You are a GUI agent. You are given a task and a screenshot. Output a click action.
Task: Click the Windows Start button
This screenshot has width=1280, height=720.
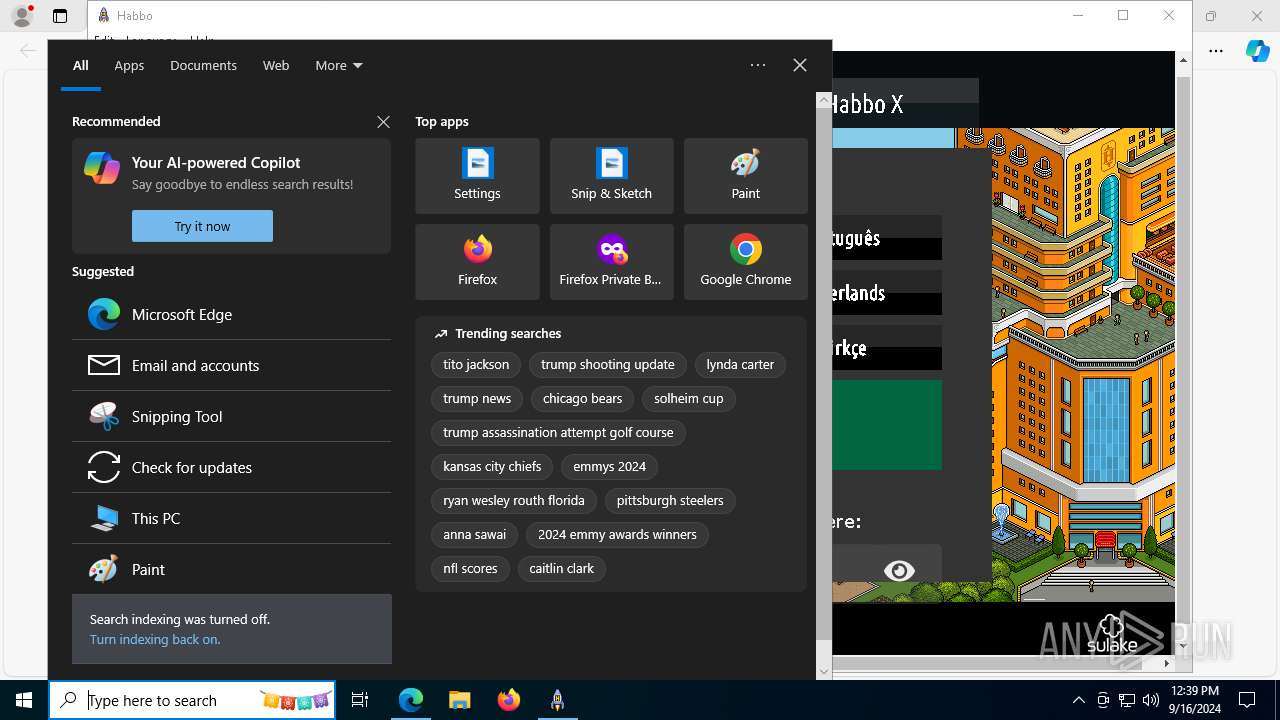24,700
